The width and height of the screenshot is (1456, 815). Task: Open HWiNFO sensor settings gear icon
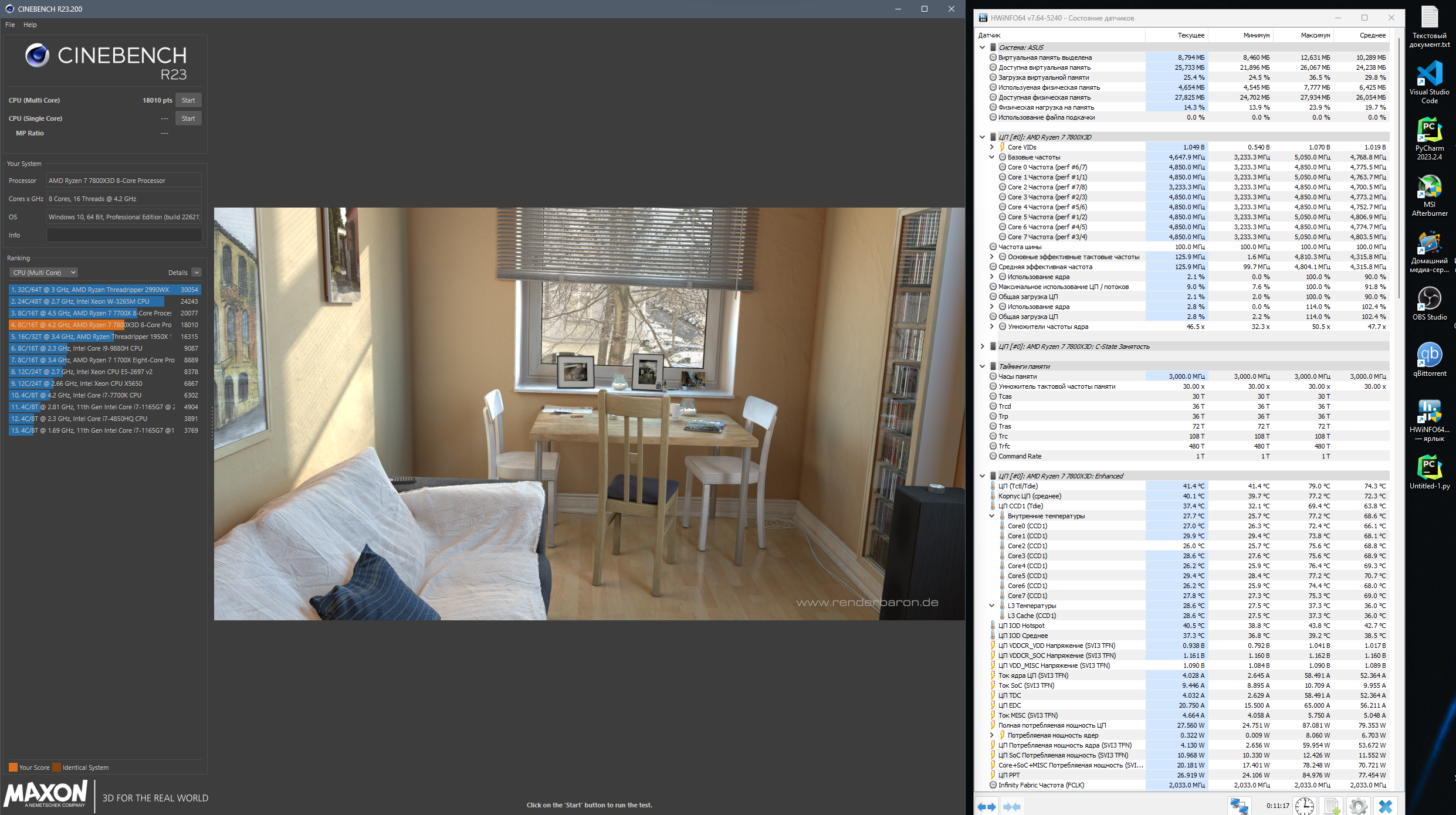tap(1358, 806)
